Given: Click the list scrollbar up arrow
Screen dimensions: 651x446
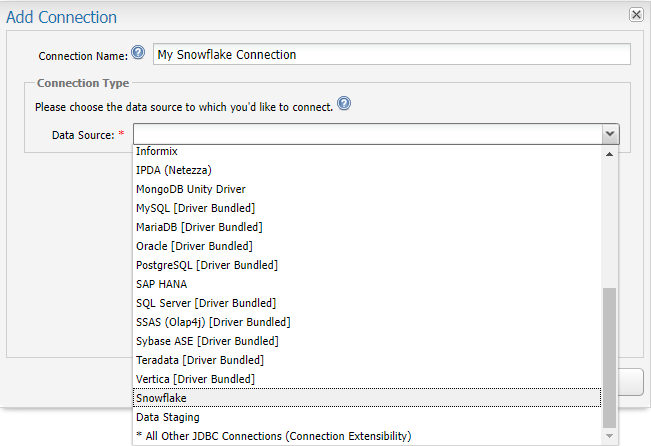Looking at the screenshot, I should click(x=609, y=154).
